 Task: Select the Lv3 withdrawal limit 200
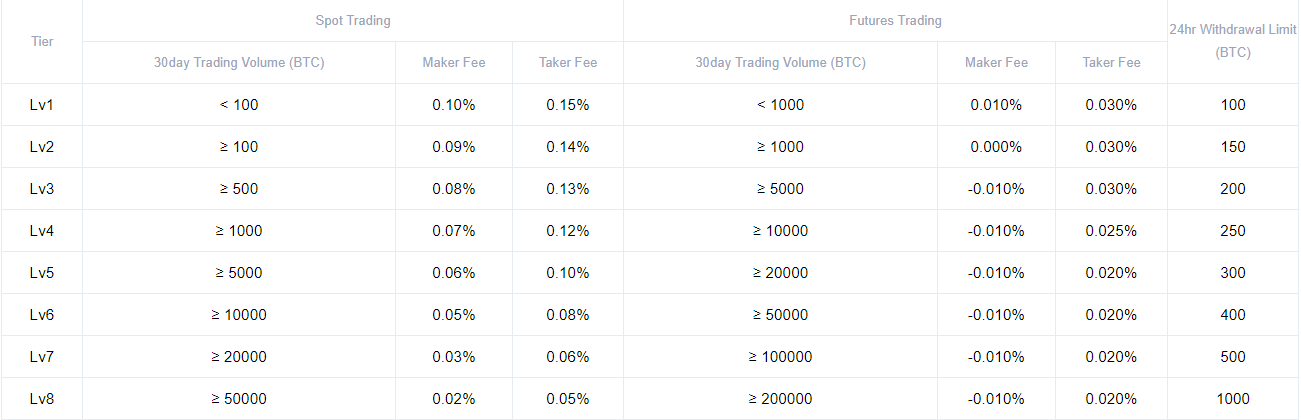click(1233, 189)
